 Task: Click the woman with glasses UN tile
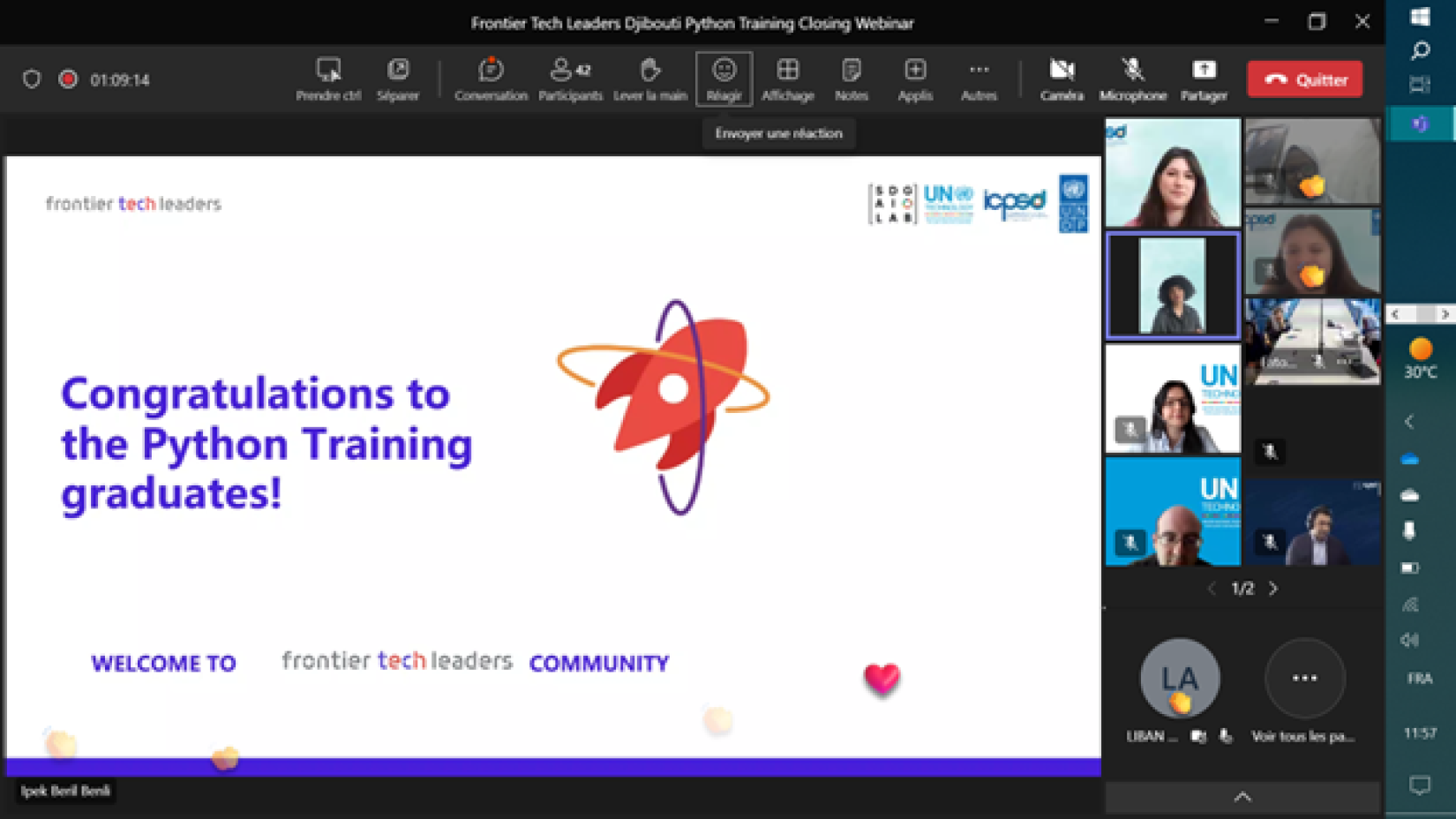click(1173, 399)
